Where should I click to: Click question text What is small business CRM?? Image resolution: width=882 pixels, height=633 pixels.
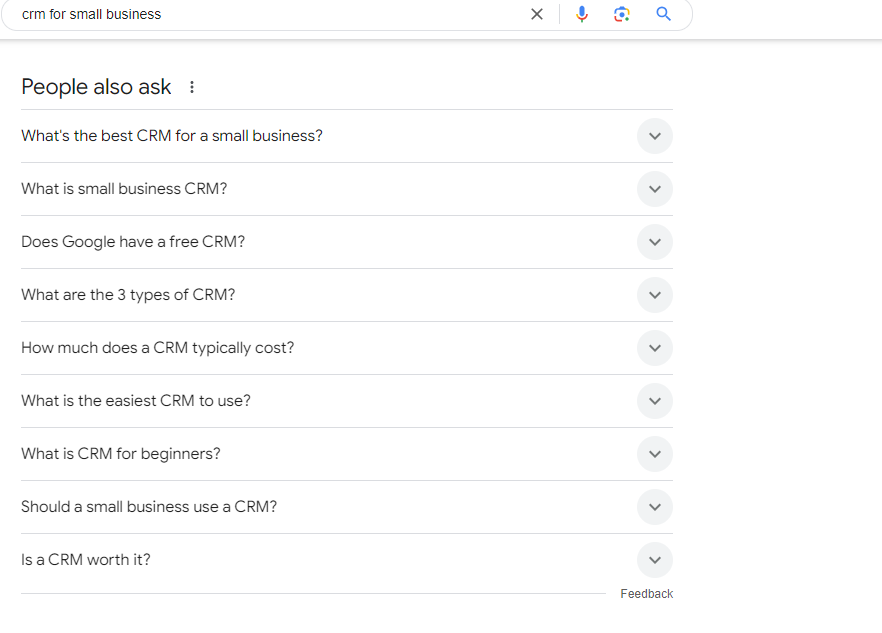pyautogui.click(x=124, y=188)
